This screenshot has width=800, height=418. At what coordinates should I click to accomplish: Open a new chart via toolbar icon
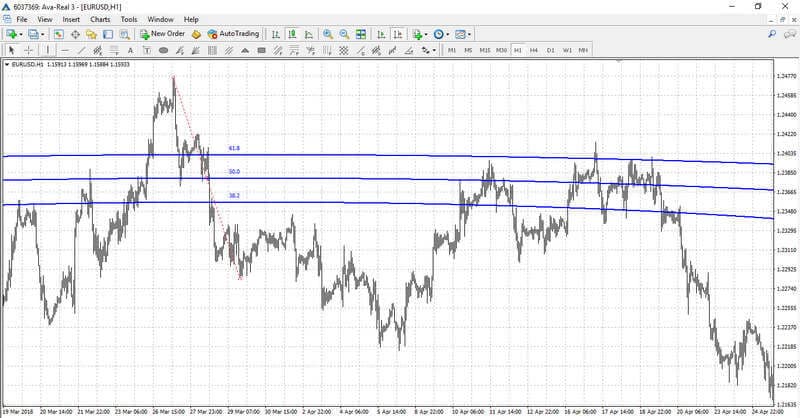11,34
